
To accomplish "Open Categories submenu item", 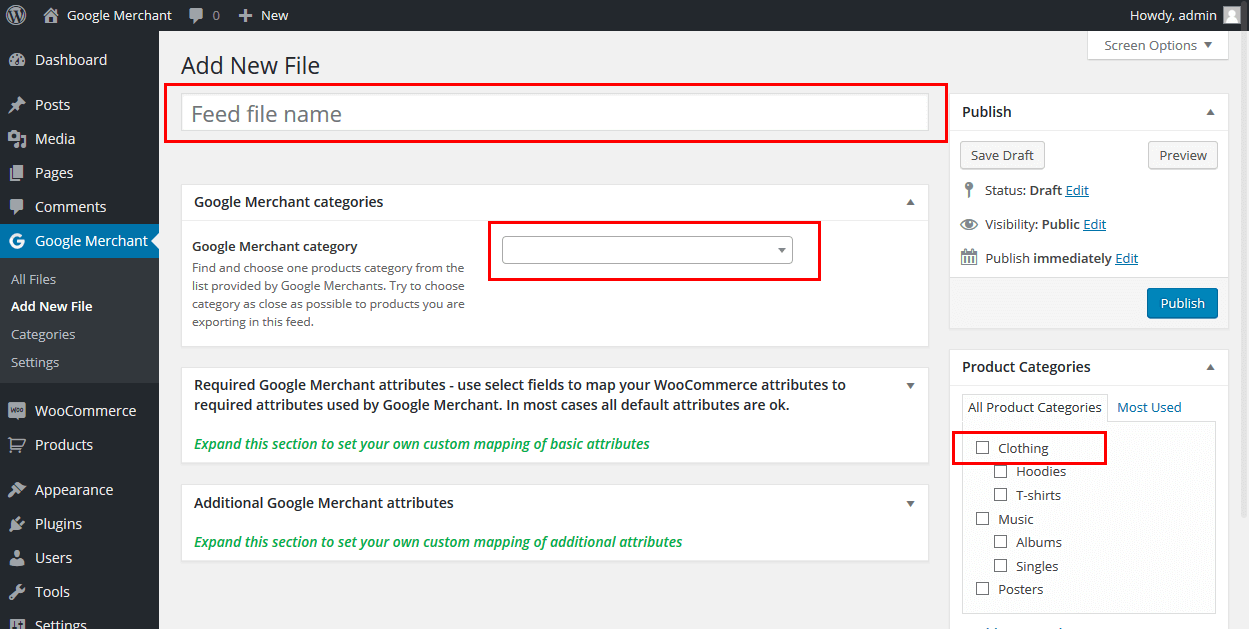I will [43, 334].
